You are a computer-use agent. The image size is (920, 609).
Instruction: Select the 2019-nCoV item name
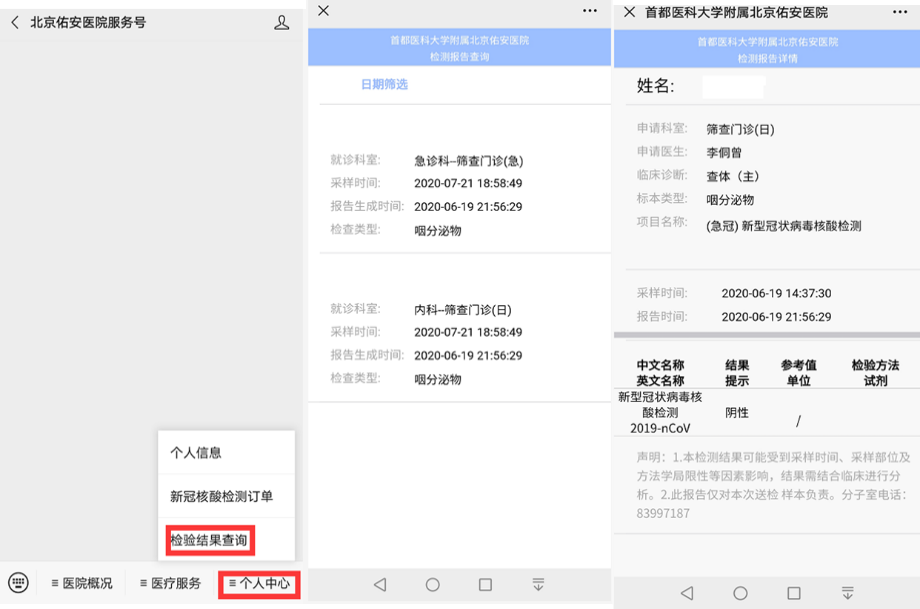tap(660, 428)
